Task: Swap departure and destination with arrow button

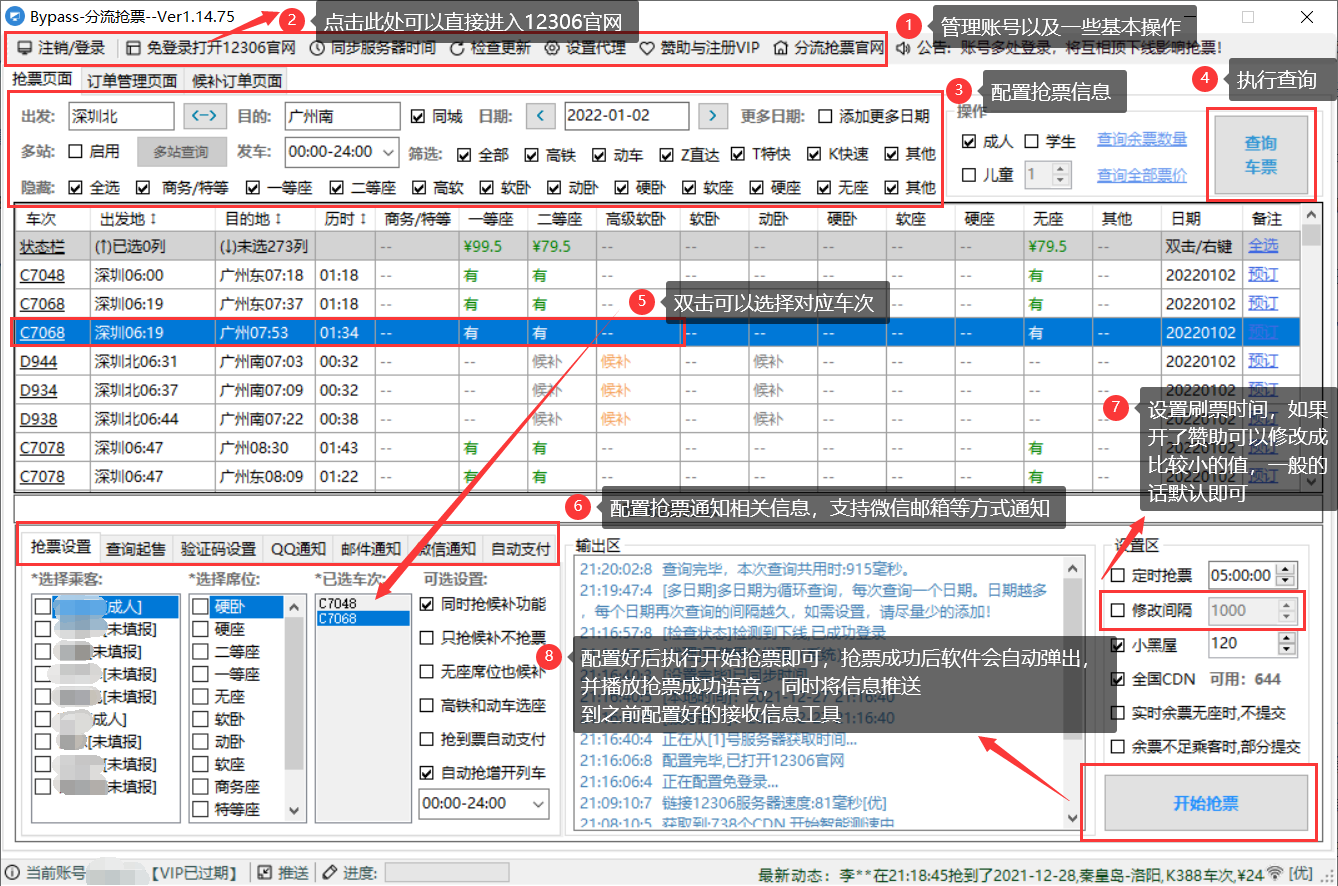Action: point(205,116)
